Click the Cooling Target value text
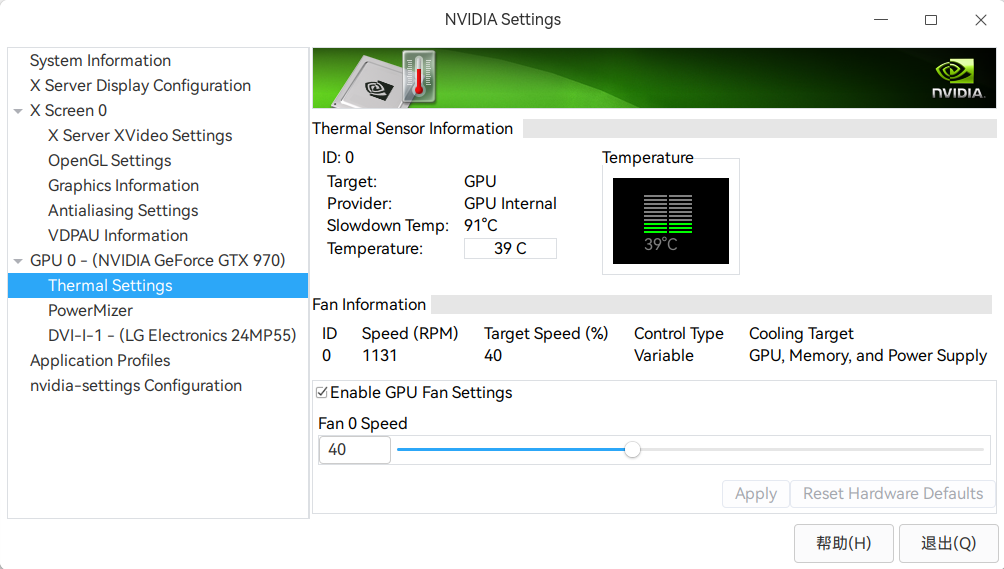Viewport: 1004px width, 569px height. click(x=868, y=356)
